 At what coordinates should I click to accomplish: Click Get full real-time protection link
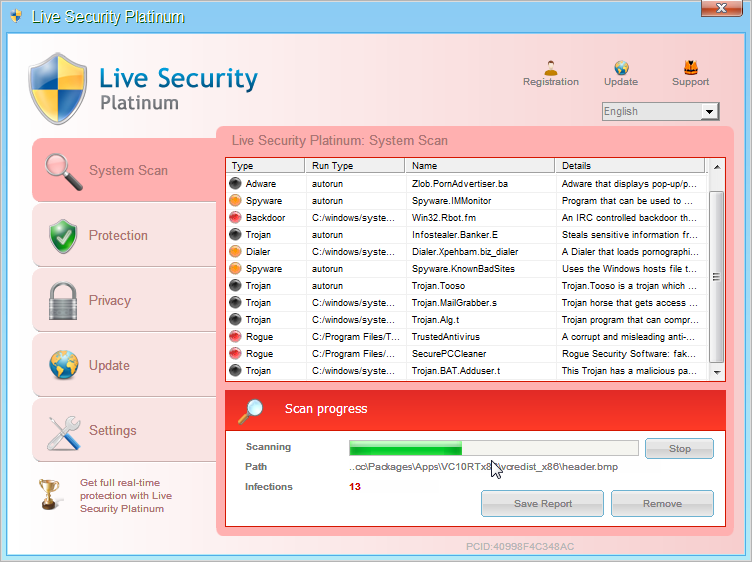click(126, 495)
